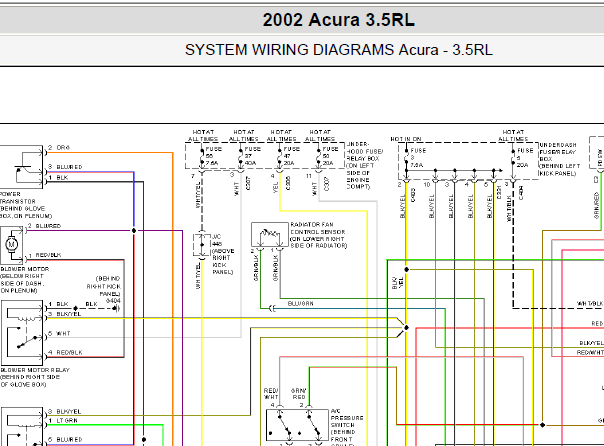Select the 'ORG' wire label at pin 2
The height and width of the screenshot is (446, 604).
[63, 148]
